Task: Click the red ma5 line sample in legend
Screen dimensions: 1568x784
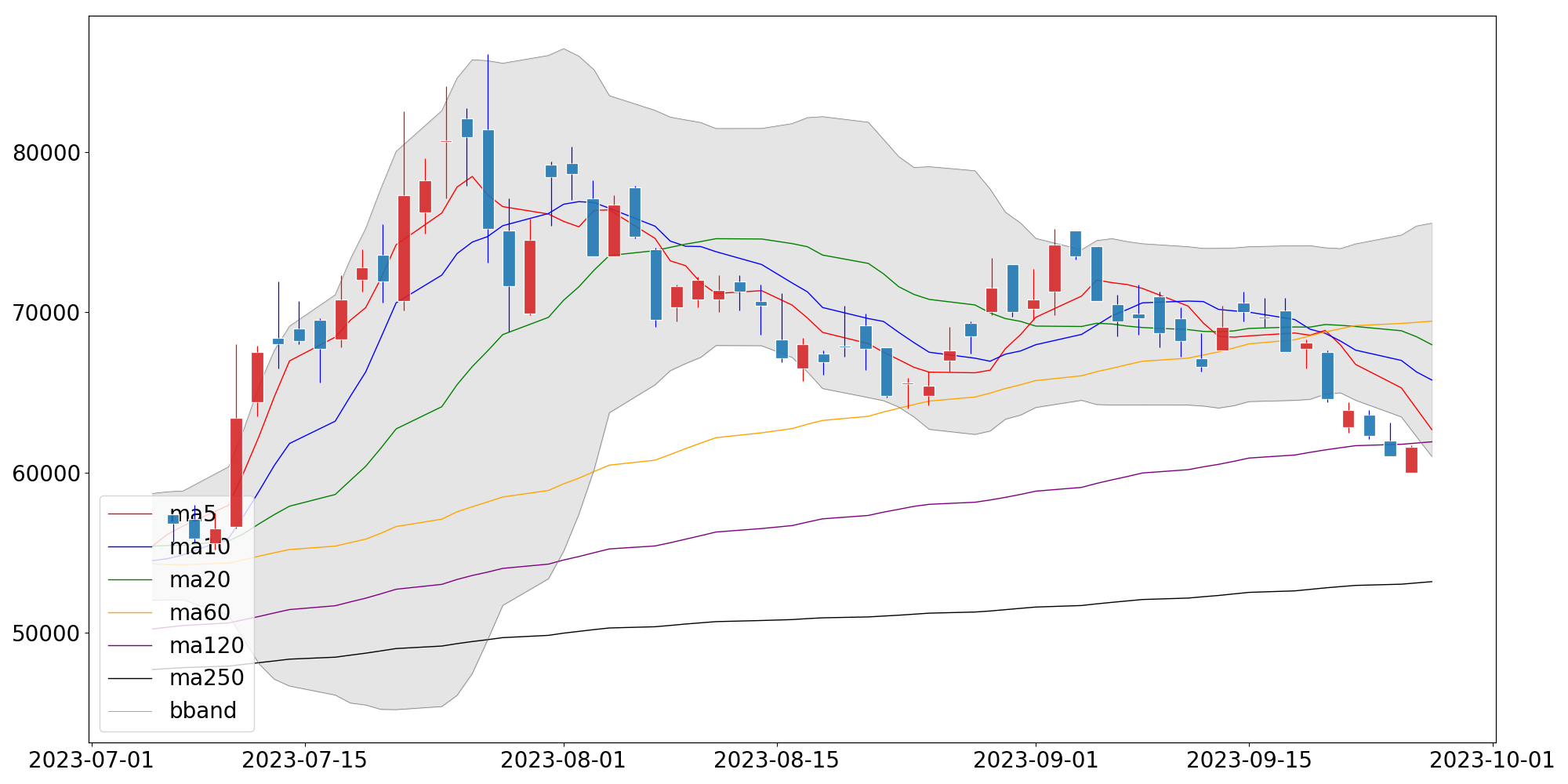Action: coord(130,514)
